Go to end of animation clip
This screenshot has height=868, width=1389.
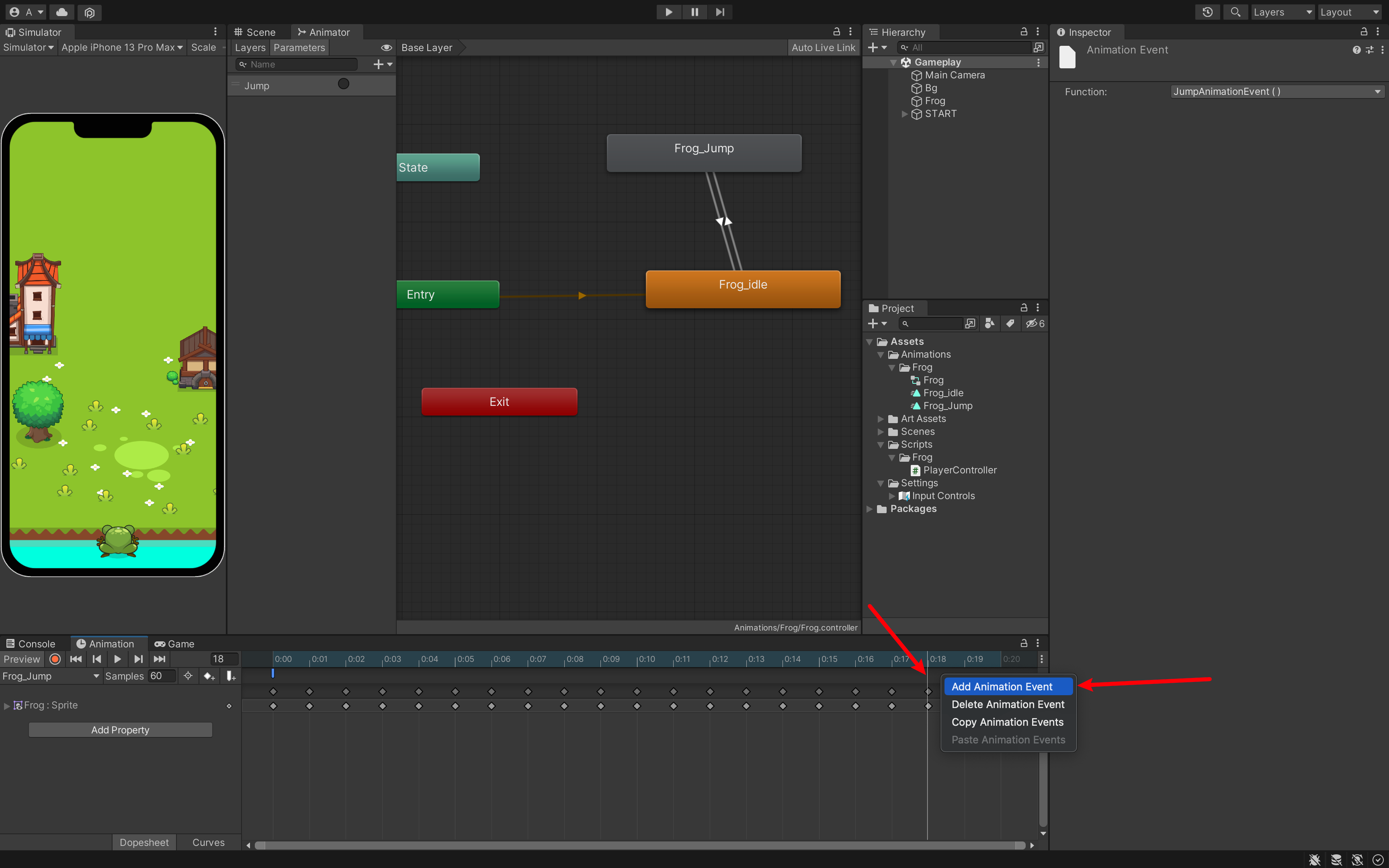(160, 659)
